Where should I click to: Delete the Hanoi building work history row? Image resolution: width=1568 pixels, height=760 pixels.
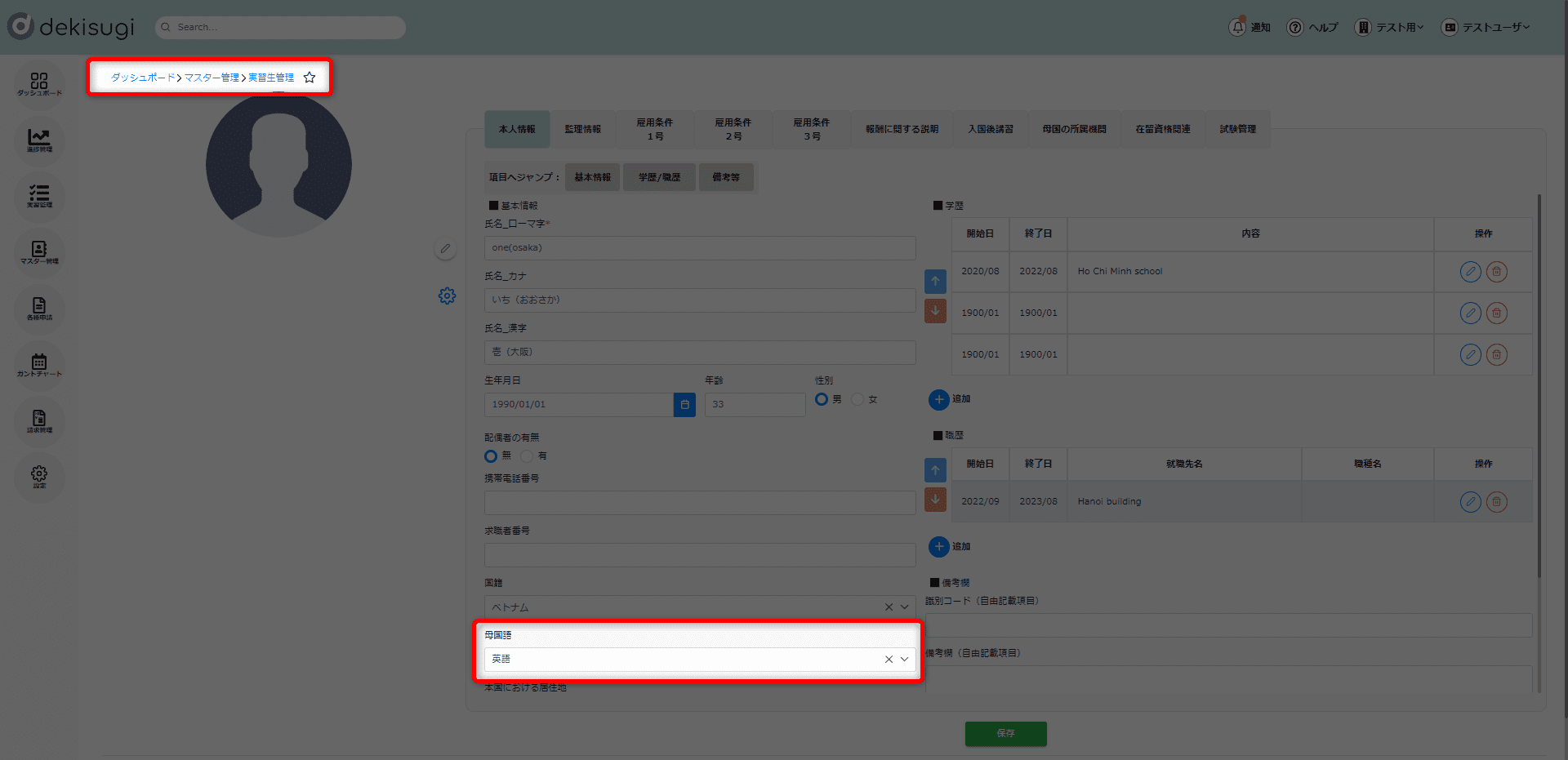1496,502
